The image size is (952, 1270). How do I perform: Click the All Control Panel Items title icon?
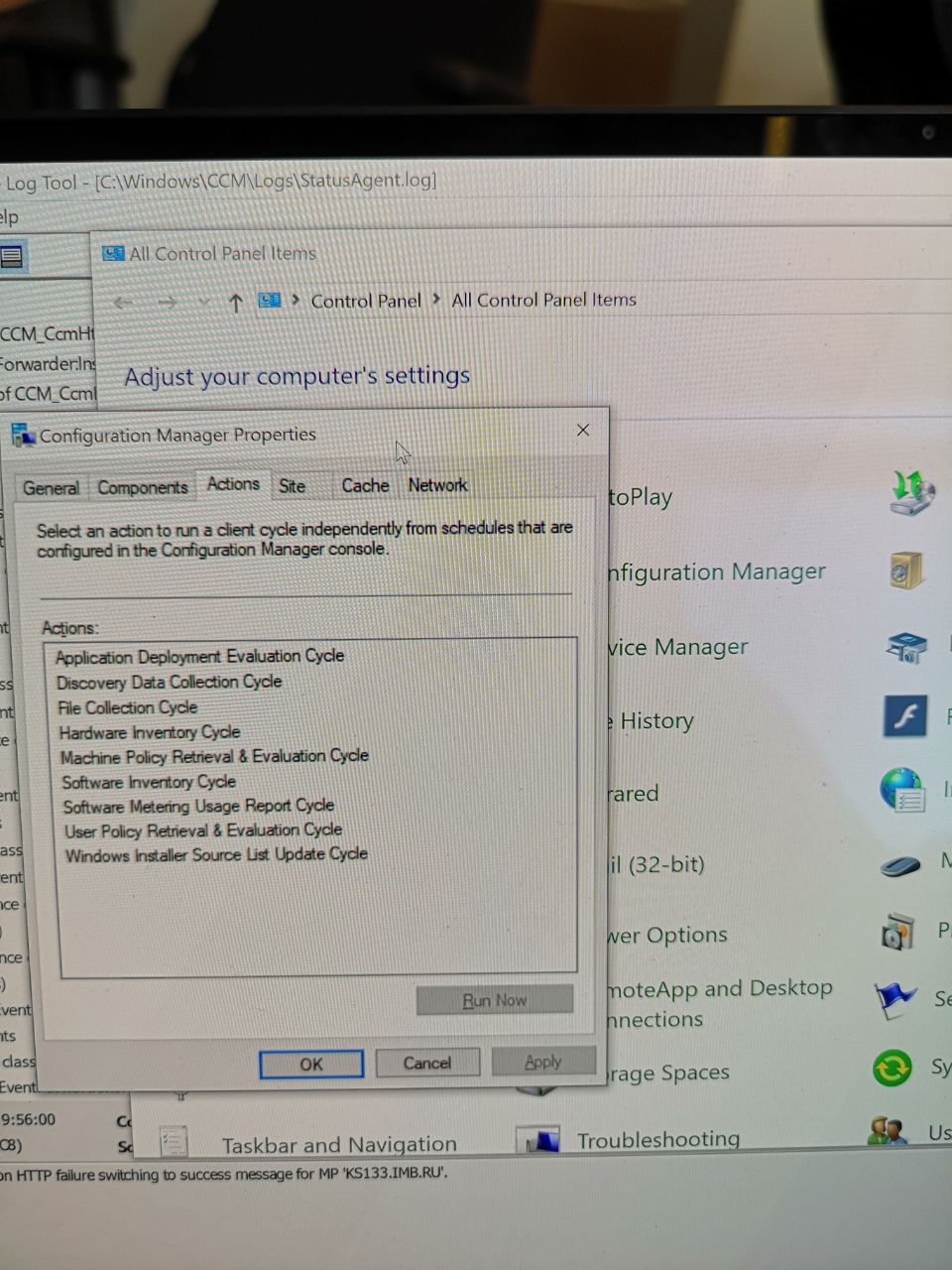(113, 254)
